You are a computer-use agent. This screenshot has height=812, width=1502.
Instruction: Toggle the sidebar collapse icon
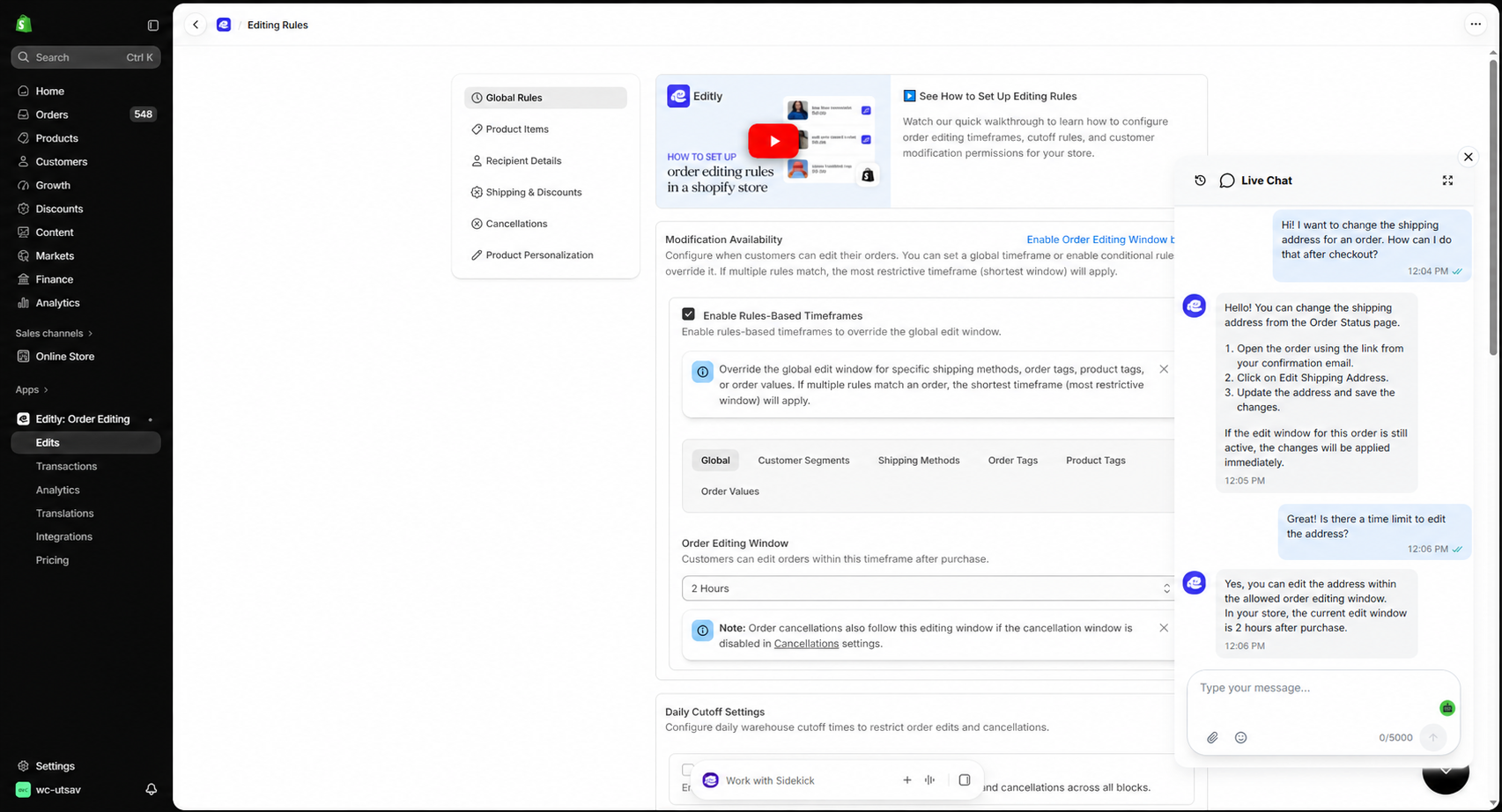point(153,26)
